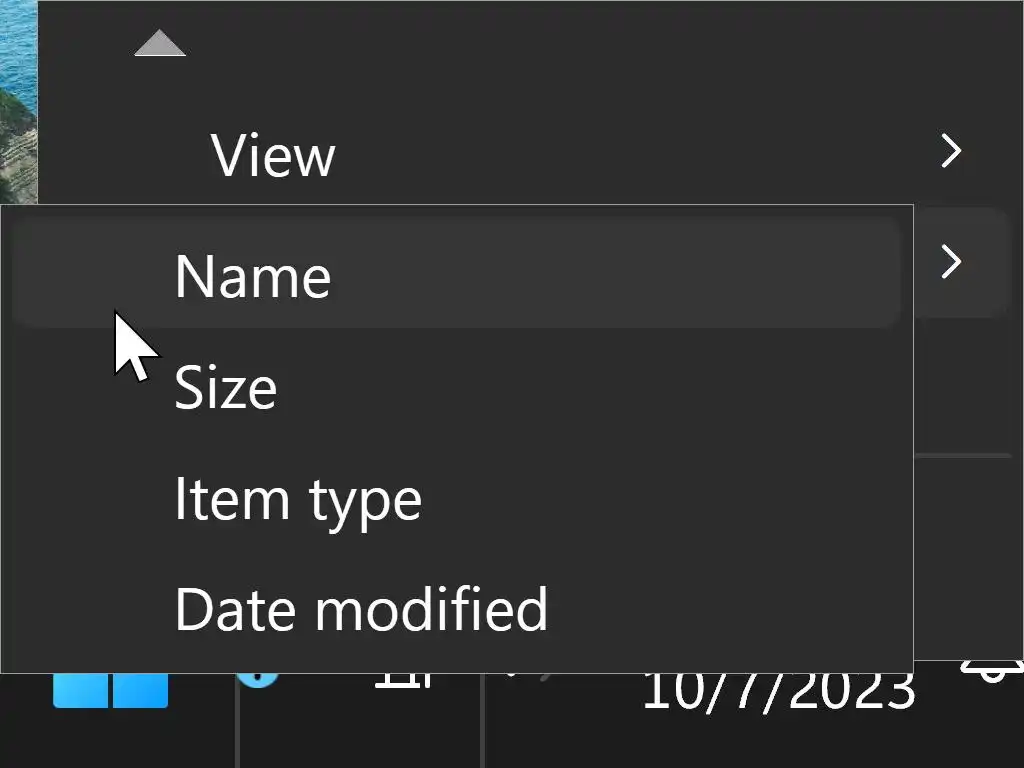Click the empty taskbar area below the Start button
The width and height of the screenshot is (1024, 768).
click(110, 740)
